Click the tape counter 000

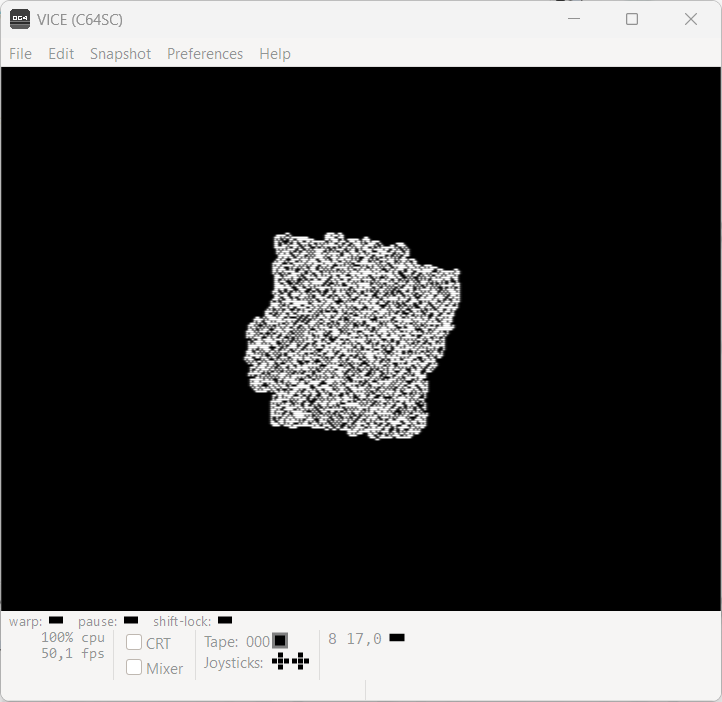coord(258,641)
